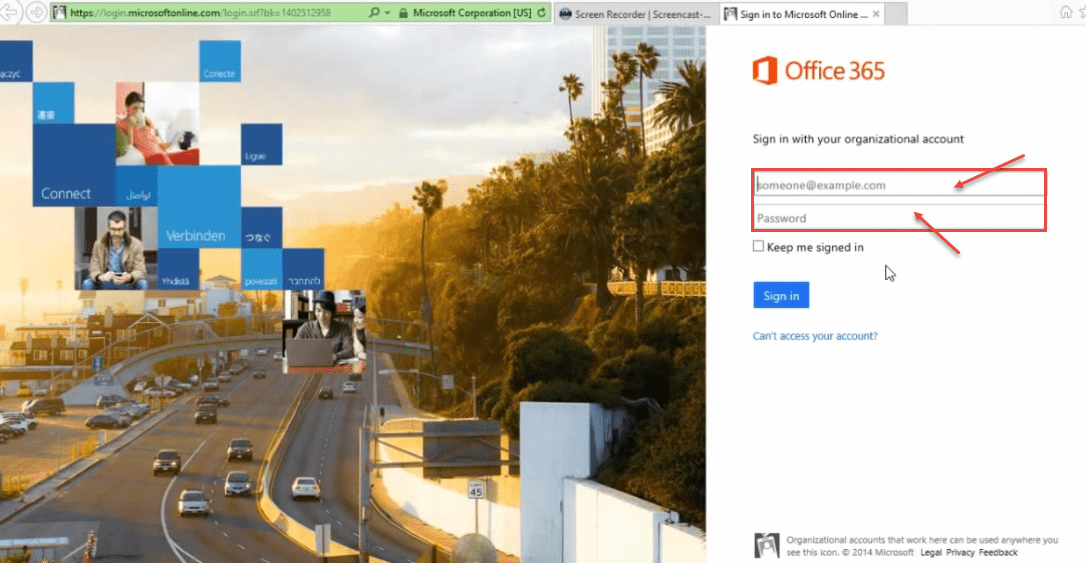This screenshot has height=563, width=1086.
Task: Open the Privacy footer link
Action: click(960, 553)
